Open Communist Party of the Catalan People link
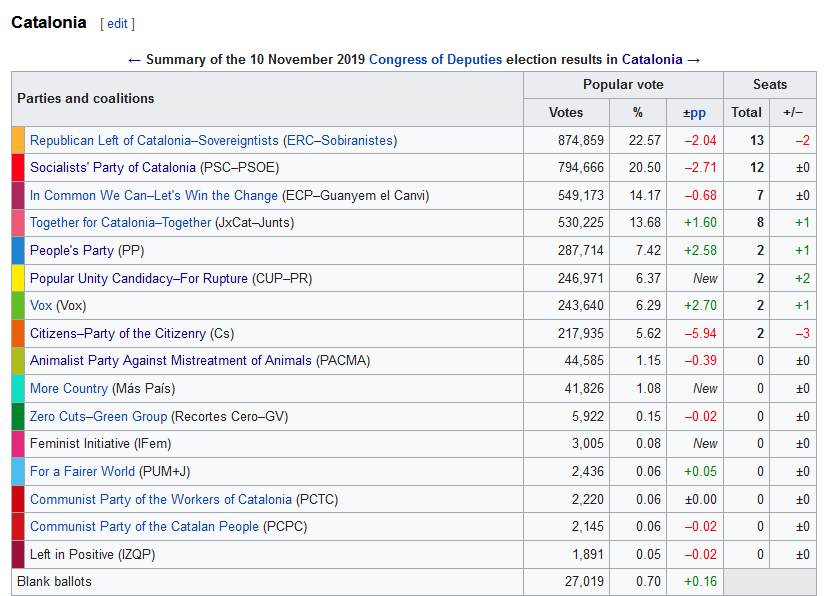The width and height of the screenshot is (828, 596). click(x=144, y=526)
